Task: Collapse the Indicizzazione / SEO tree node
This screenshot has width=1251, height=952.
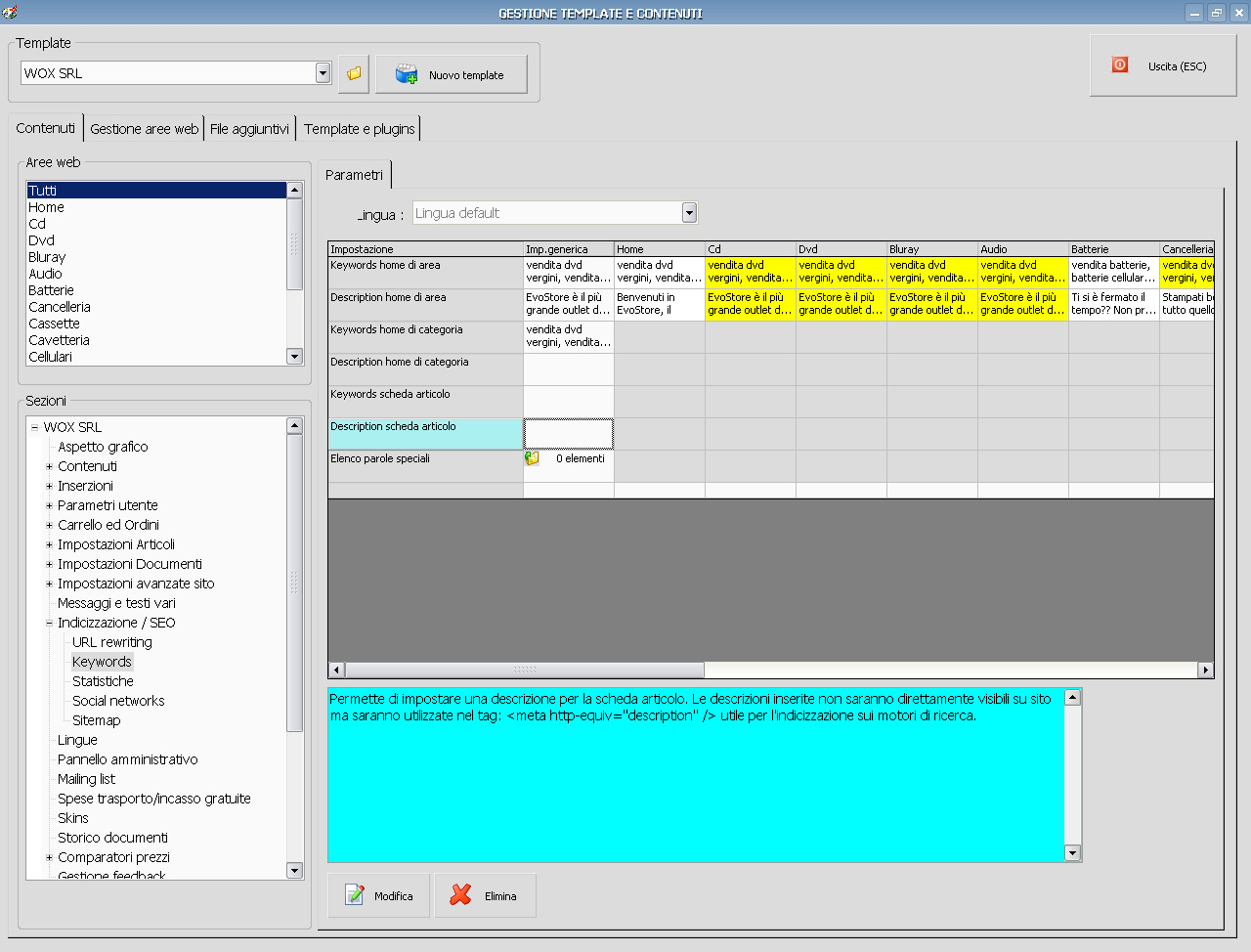Action: click(x=49, y=623)
